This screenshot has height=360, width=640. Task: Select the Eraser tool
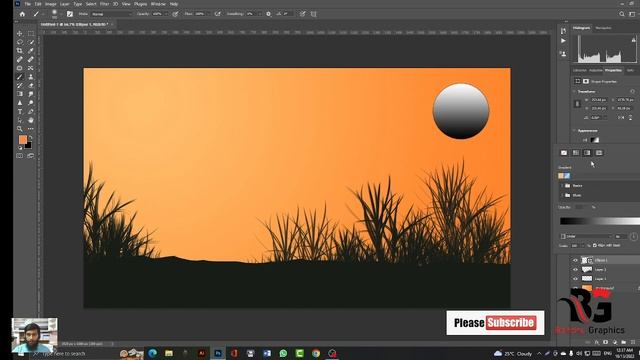[31, 85]
